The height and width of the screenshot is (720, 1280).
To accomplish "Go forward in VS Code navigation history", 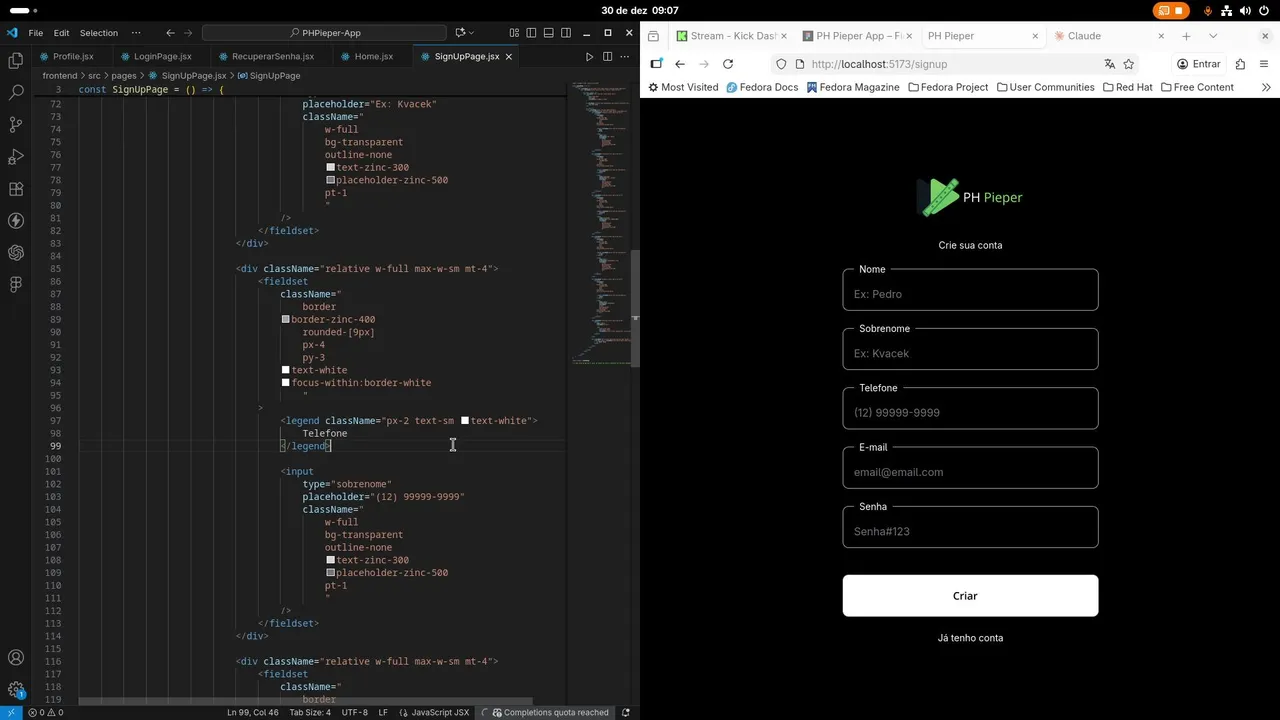I will click(x=190, y=33).
